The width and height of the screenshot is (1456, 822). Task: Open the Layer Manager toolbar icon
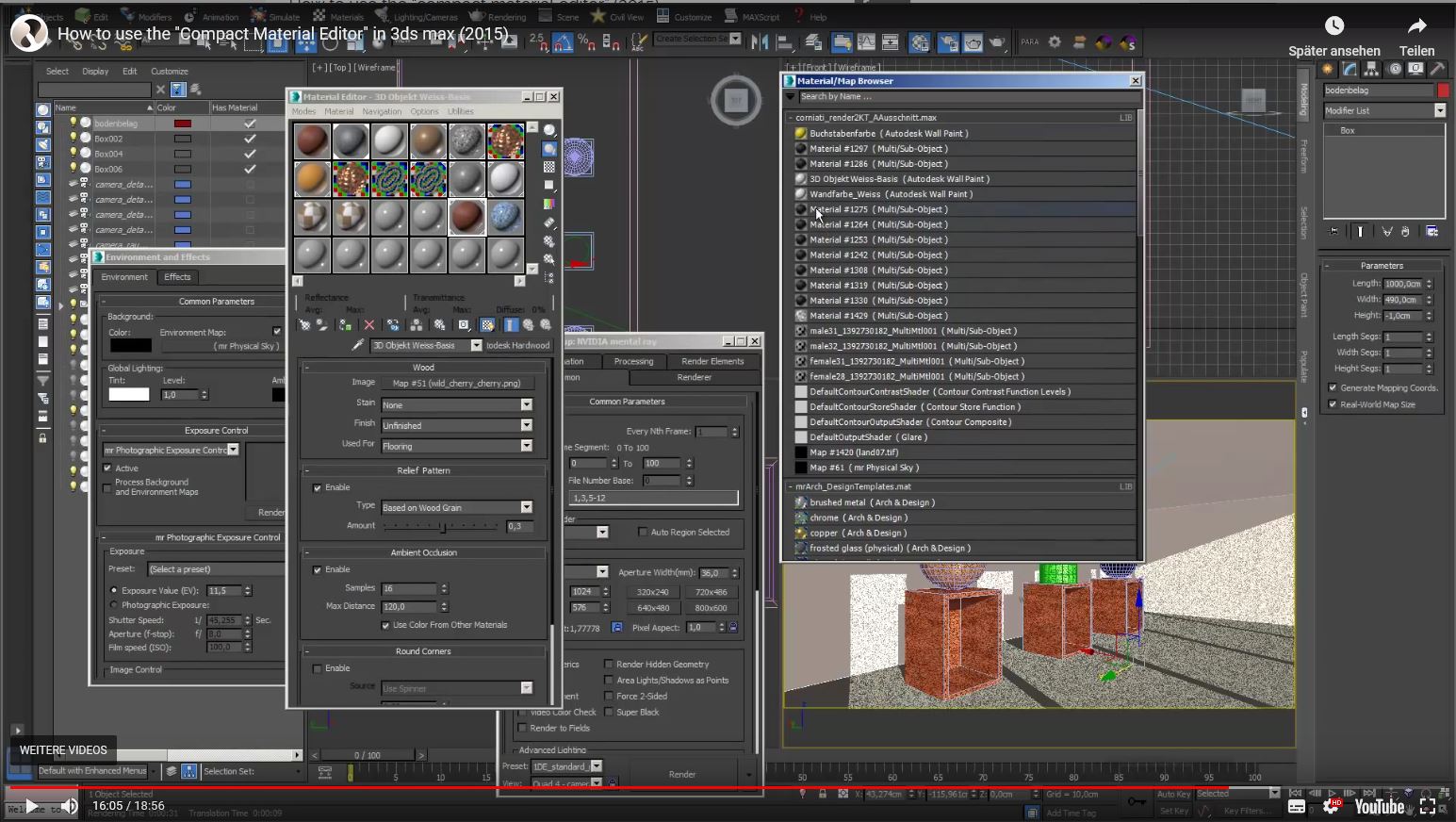pos(812,41)
